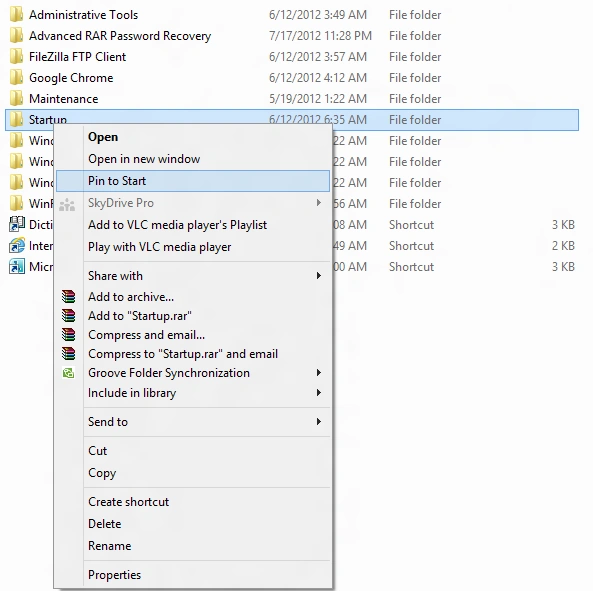Viewport: 593px width, 591px height.
Task: Click the WinR... folder icon
Action: tap(16, 204)
